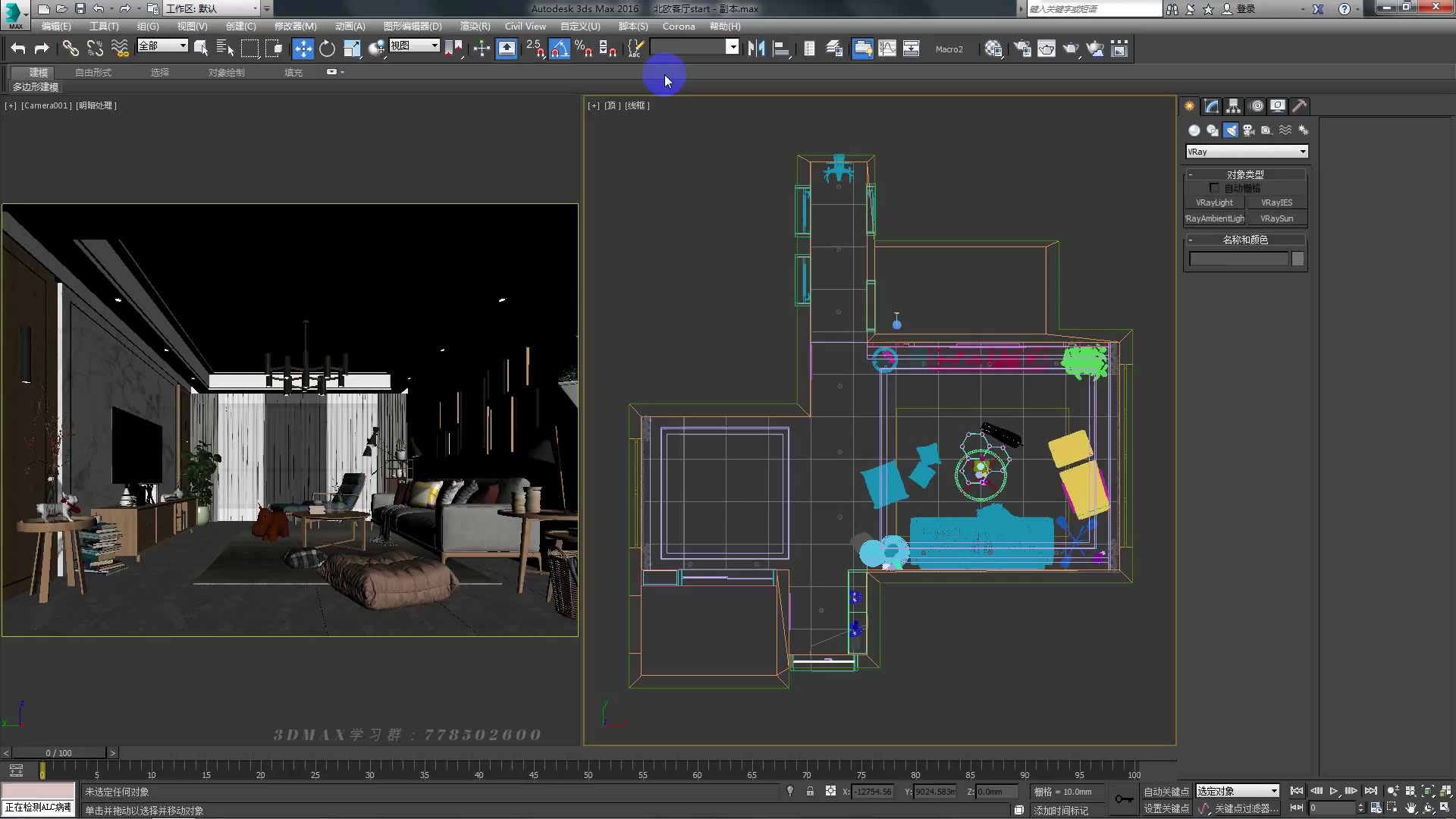Select the Select and Rotate tool
1456x819 pixels.
click(327, 49)
